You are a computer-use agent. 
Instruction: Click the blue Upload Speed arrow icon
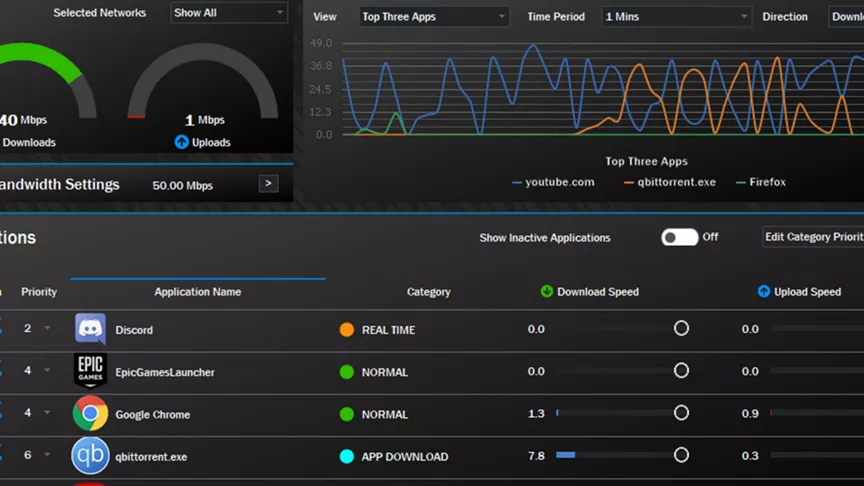tap(764, 292)
